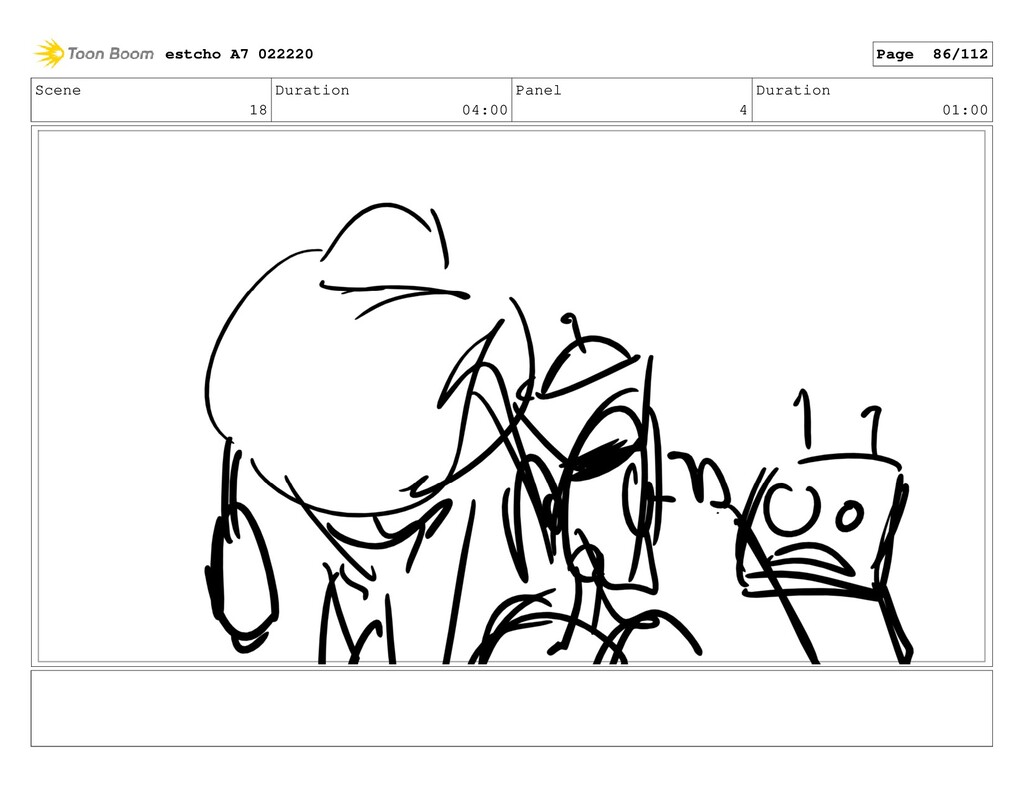Select the scene number '18'

coord(259,110)
